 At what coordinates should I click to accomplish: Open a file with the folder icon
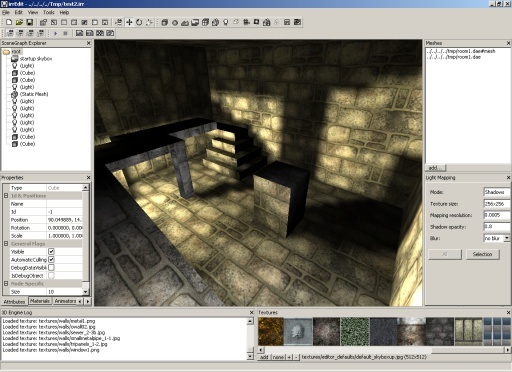[19, 22]
